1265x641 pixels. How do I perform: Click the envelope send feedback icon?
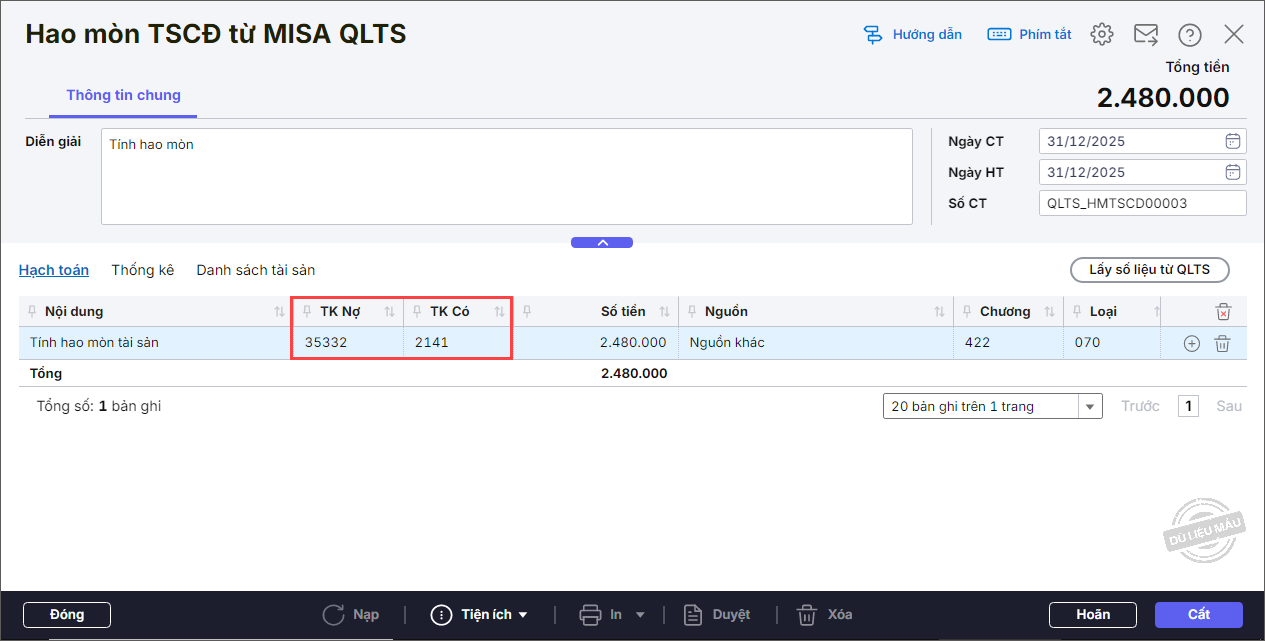[x=1146, y=34]
